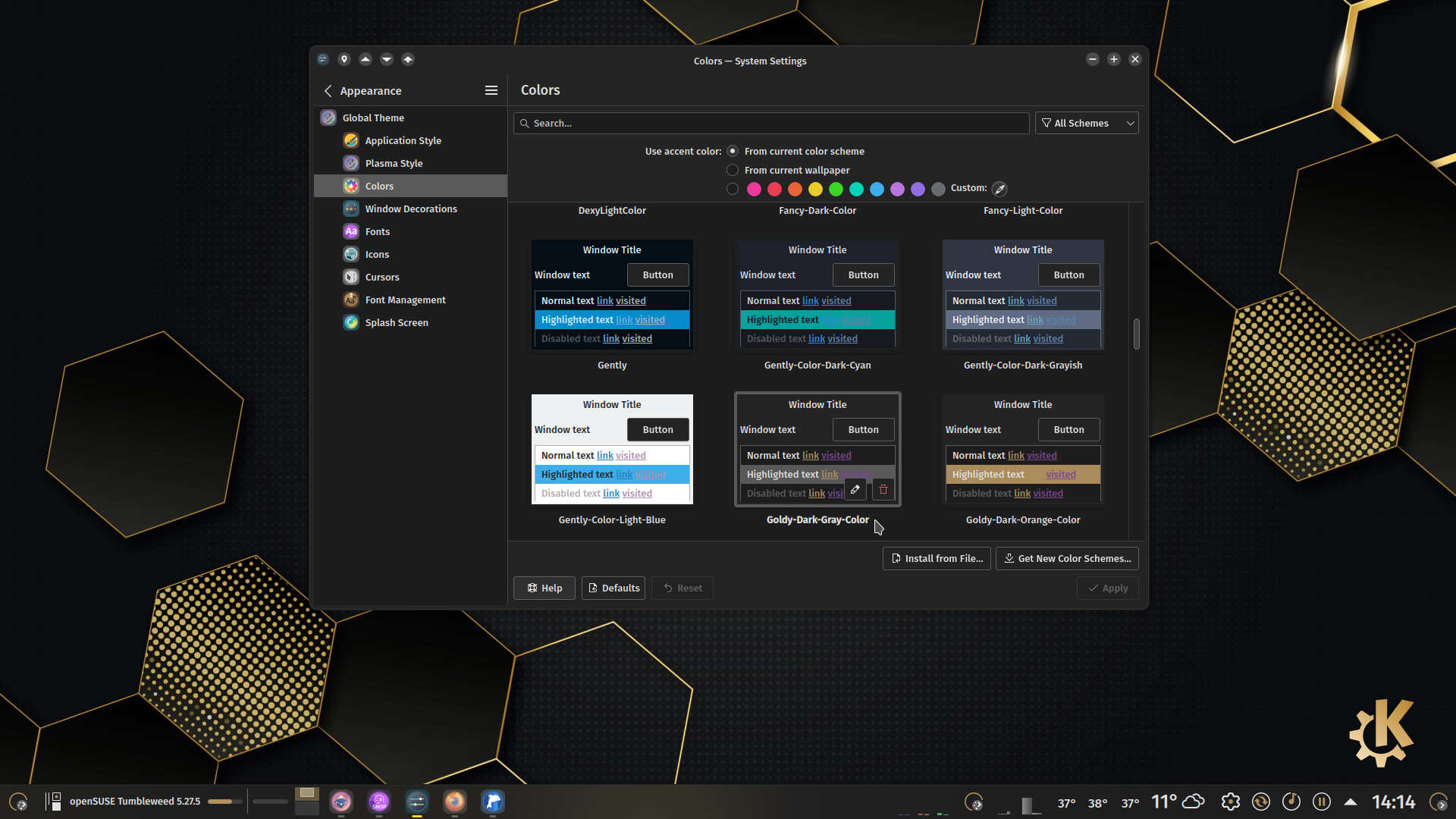Open the All Schemes filter dropdown
Image resolution: width=1456 pixels, height=819 pixels.
tap(1087, 123)
